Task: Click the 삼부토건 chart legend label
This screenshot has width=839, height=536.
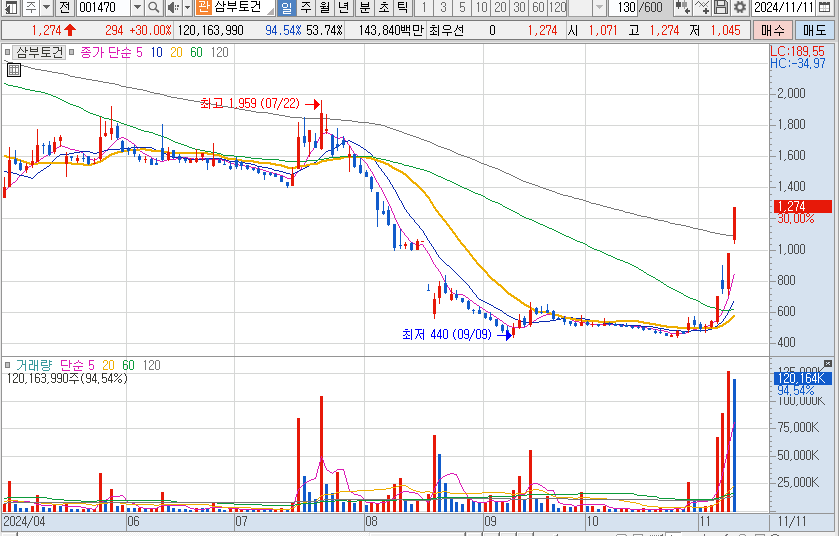Action: click(40, 52)
